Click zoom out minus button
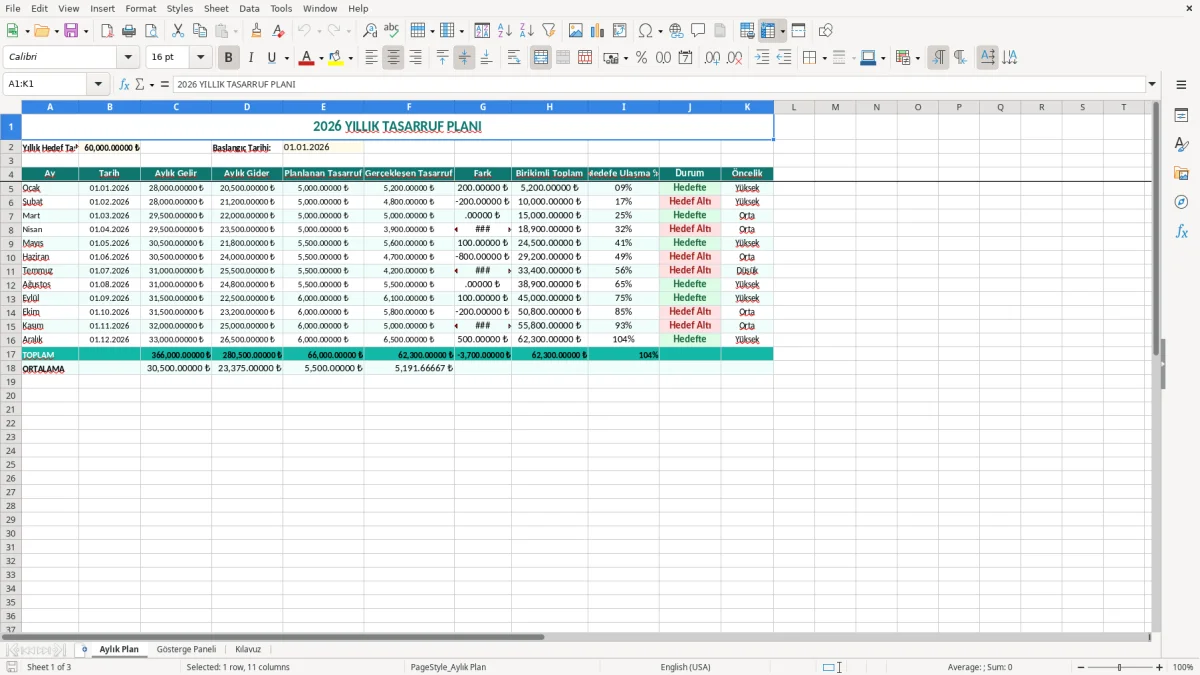Screen dimensions: 1200x675 click(1081, 667)
